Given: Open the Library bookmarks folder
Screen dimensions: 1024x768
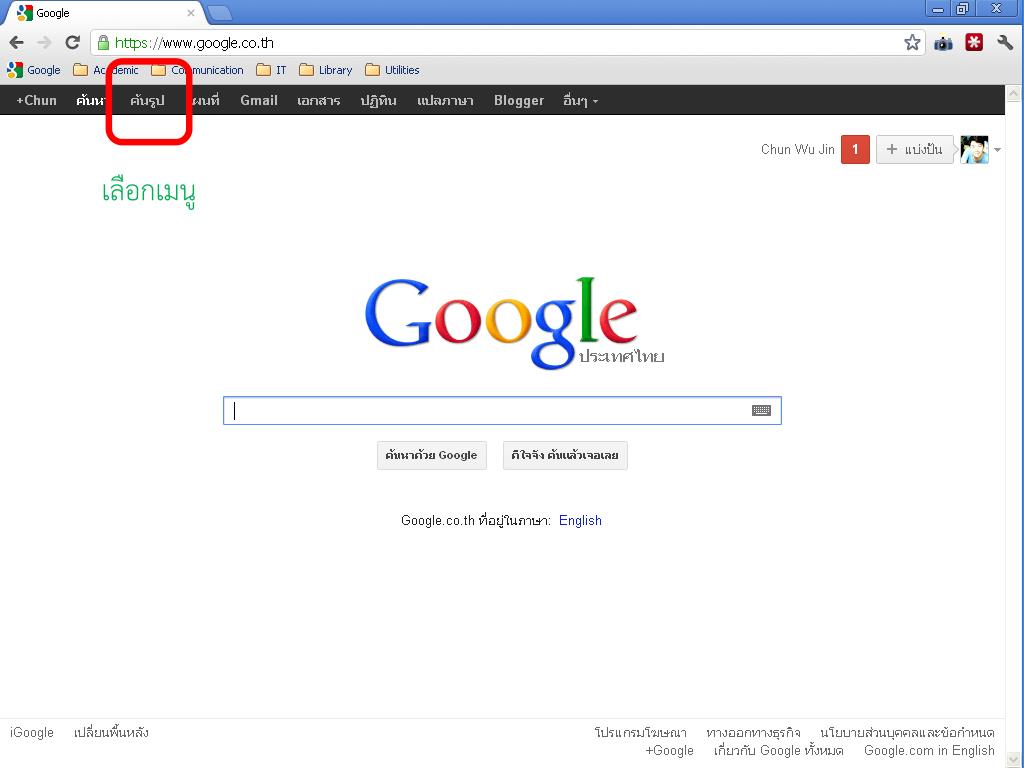Looking at the screenshot, I should point(326,70).
